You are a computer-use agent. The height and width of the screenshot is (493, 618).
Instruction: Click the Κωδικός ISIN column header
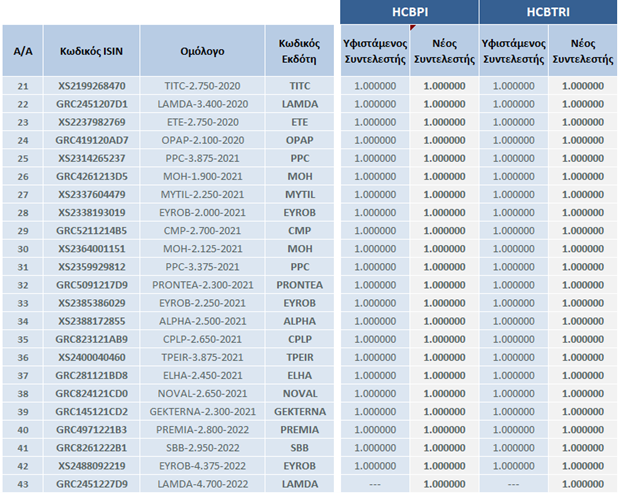pyautogui.click(x=92, y=51)
